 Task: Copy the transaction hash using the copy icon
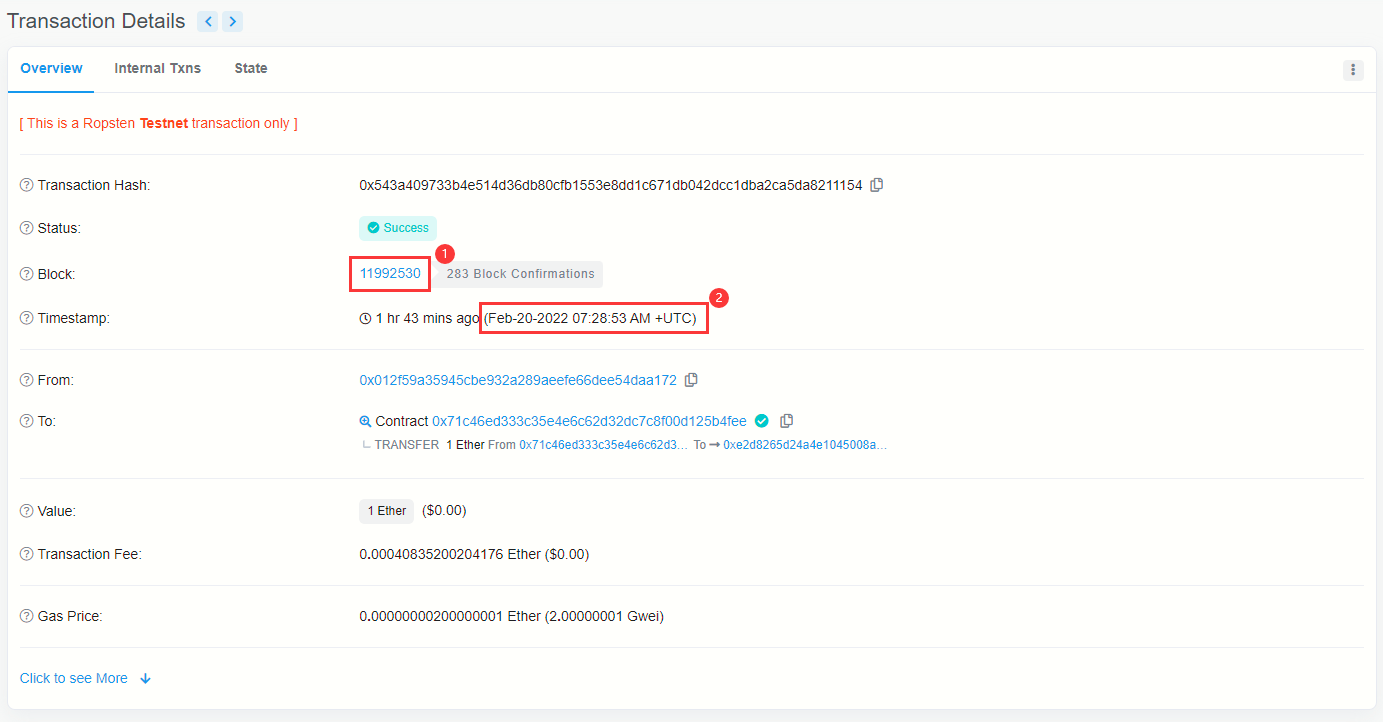point(877,185)
